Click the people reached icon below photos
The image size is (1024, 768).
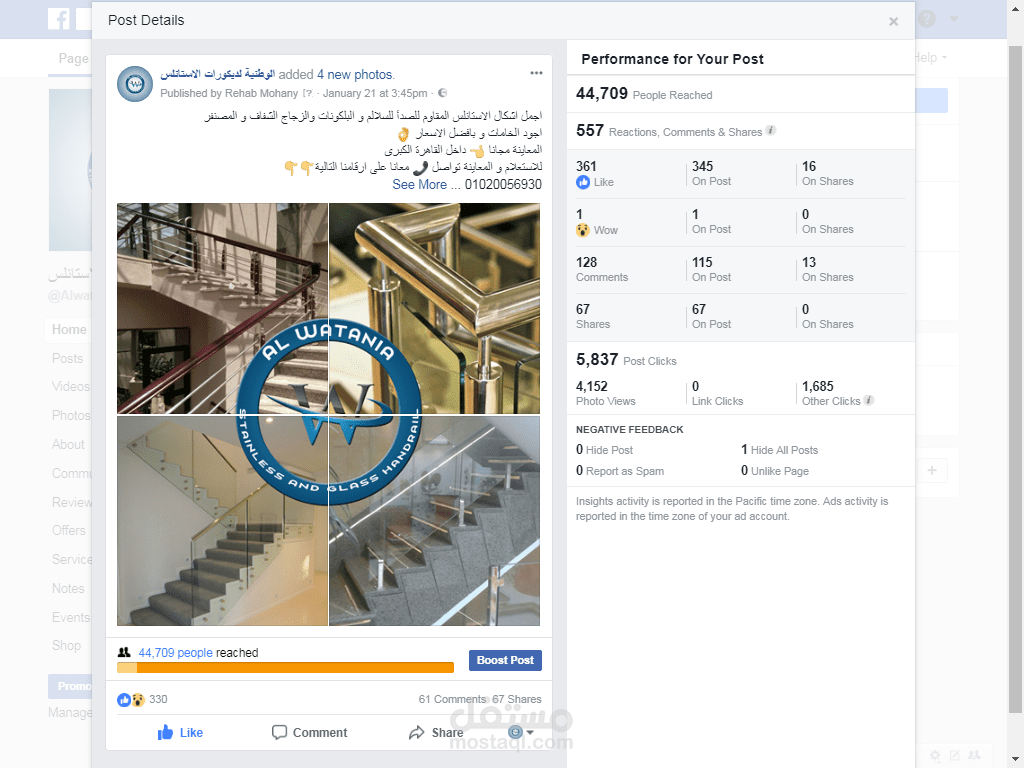[x=124, y=652]
